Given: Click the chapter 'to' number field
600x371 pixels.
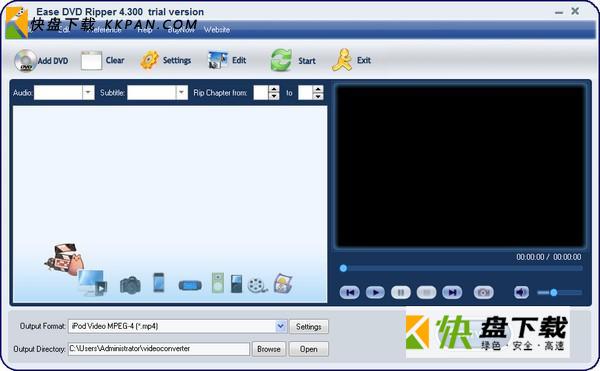Looking at the screenshot, I should (x=305, y=93).
